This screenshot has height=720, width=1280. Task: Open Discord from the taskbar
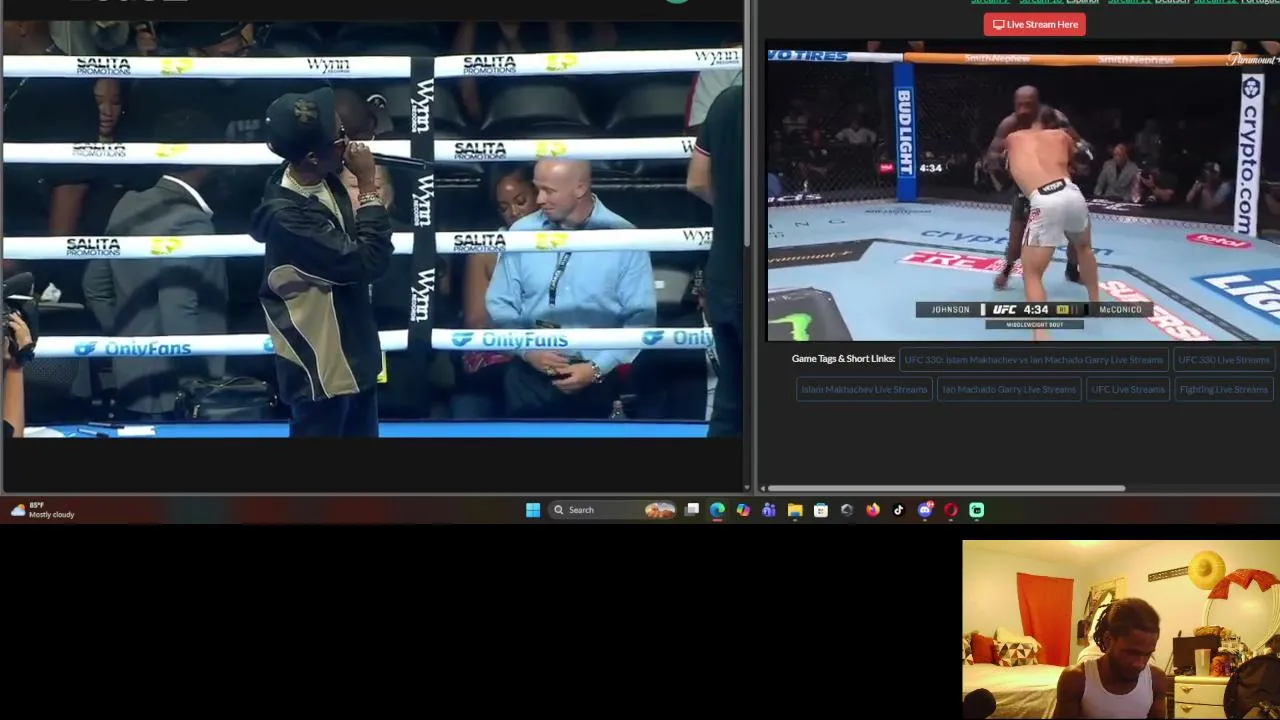[925, 510]
